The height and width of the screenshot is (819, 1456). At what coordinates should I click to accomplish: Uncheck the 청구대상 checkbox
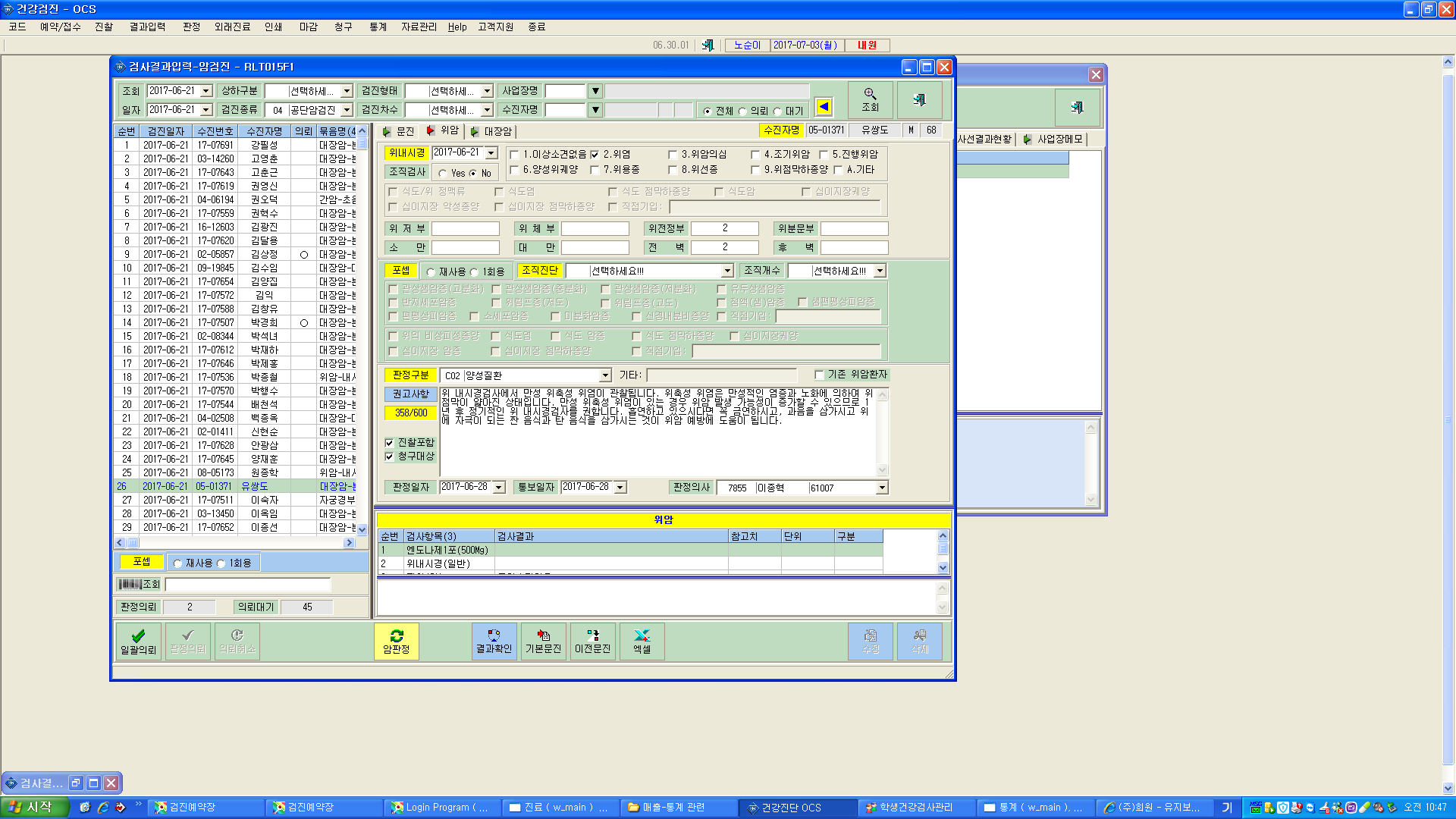(x=389, y=457)
